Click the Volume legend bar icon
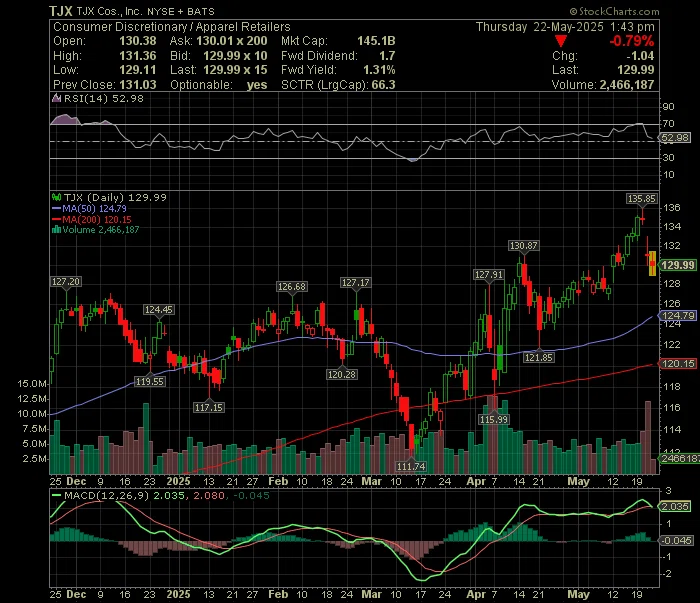The width and height of the screenshot is (700, 603). 56,230
